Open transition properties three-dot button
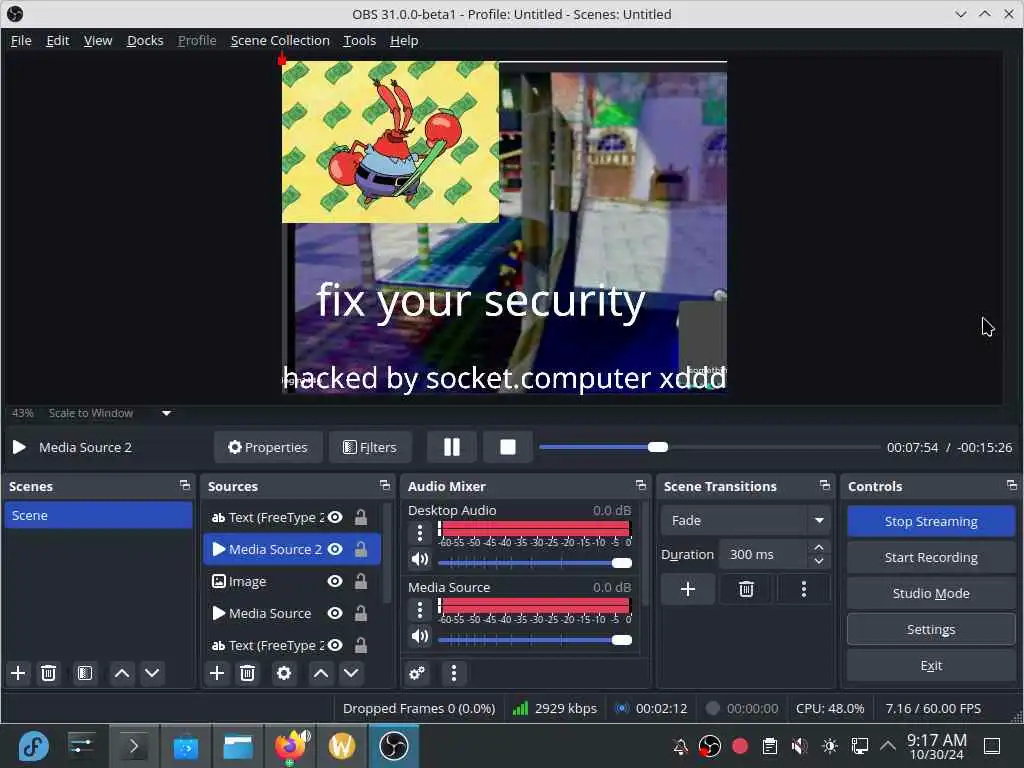Image resolution: width=1024 pixels, height=768 pixels. click(804, 589)
